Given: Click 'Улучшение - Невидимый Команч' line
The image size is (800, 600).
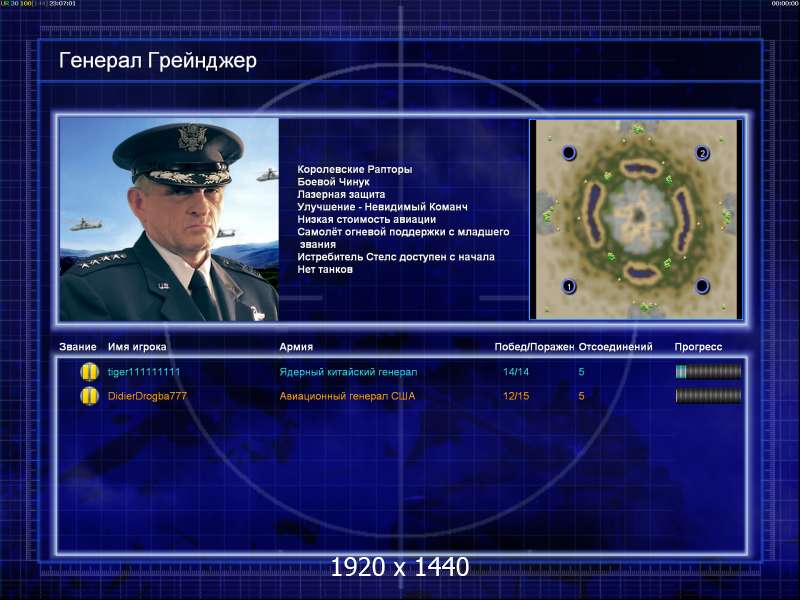Looking at the screenshot, I should [382, 207].
